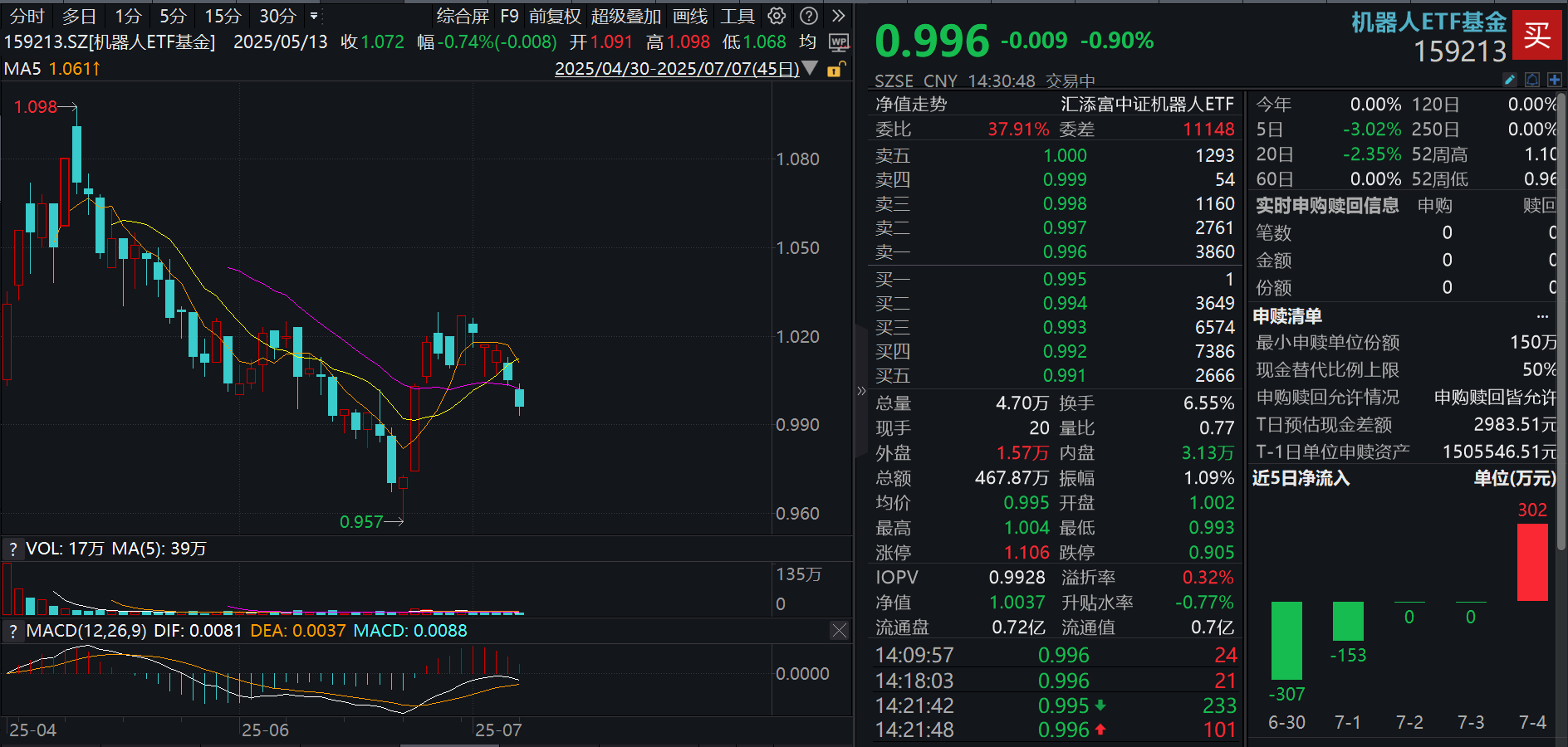
Task: Click the help question mark icon
Action: (x=807, y=15)
